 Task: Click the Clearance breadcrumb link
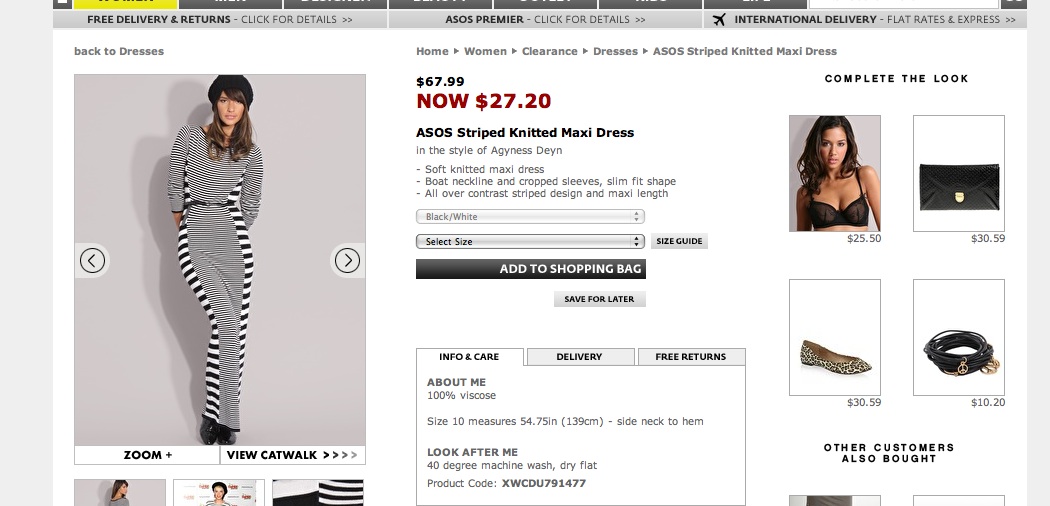coord(550,51)
